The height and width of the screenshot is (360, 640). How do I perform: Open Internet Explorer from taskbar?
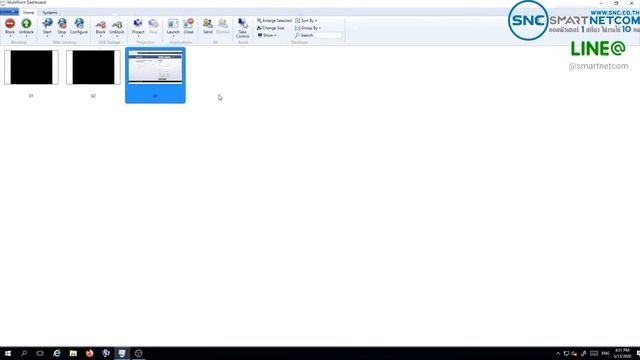57,353
